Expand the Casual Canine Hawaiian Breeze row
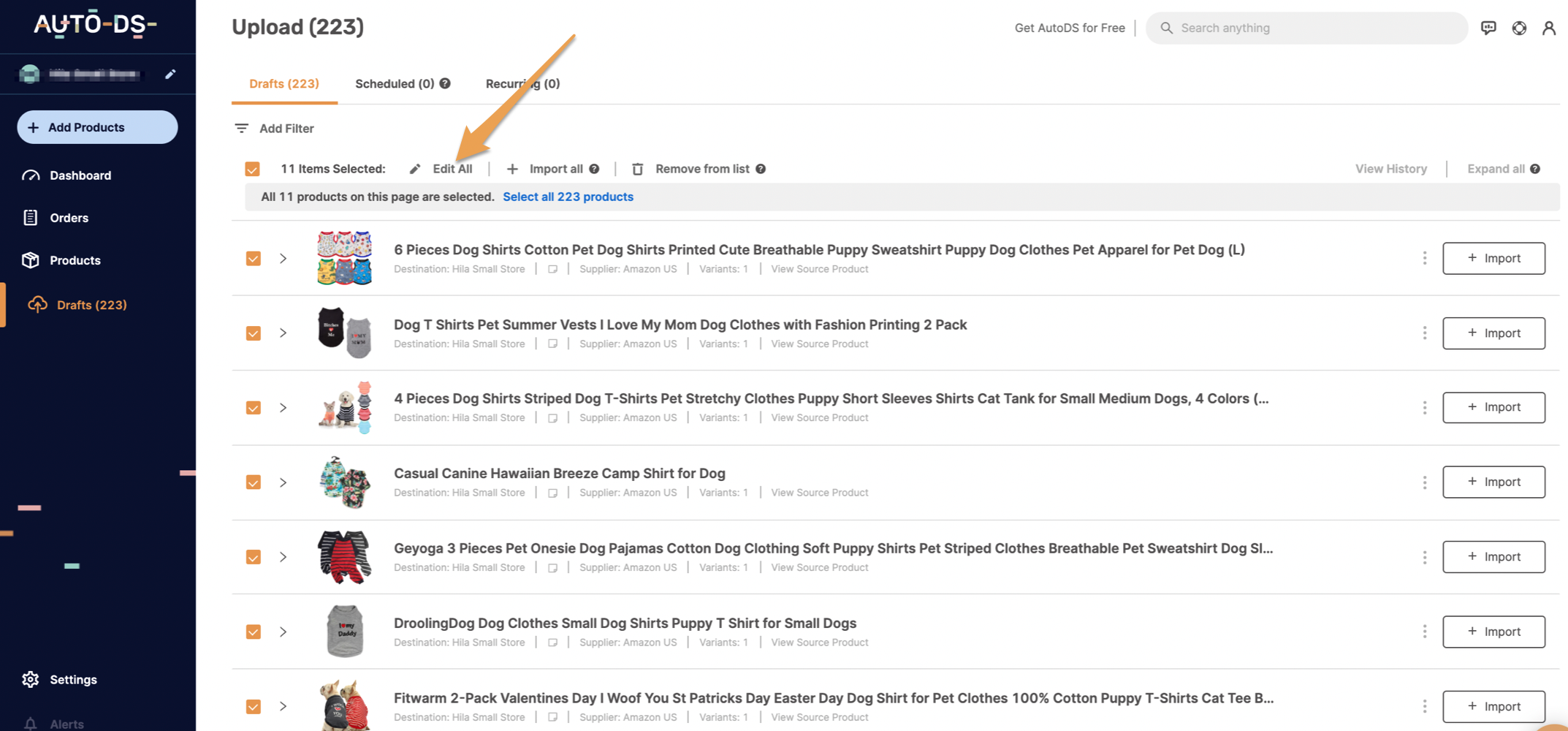The width and height of the screenshot is (1568, 731). (283, 482)
